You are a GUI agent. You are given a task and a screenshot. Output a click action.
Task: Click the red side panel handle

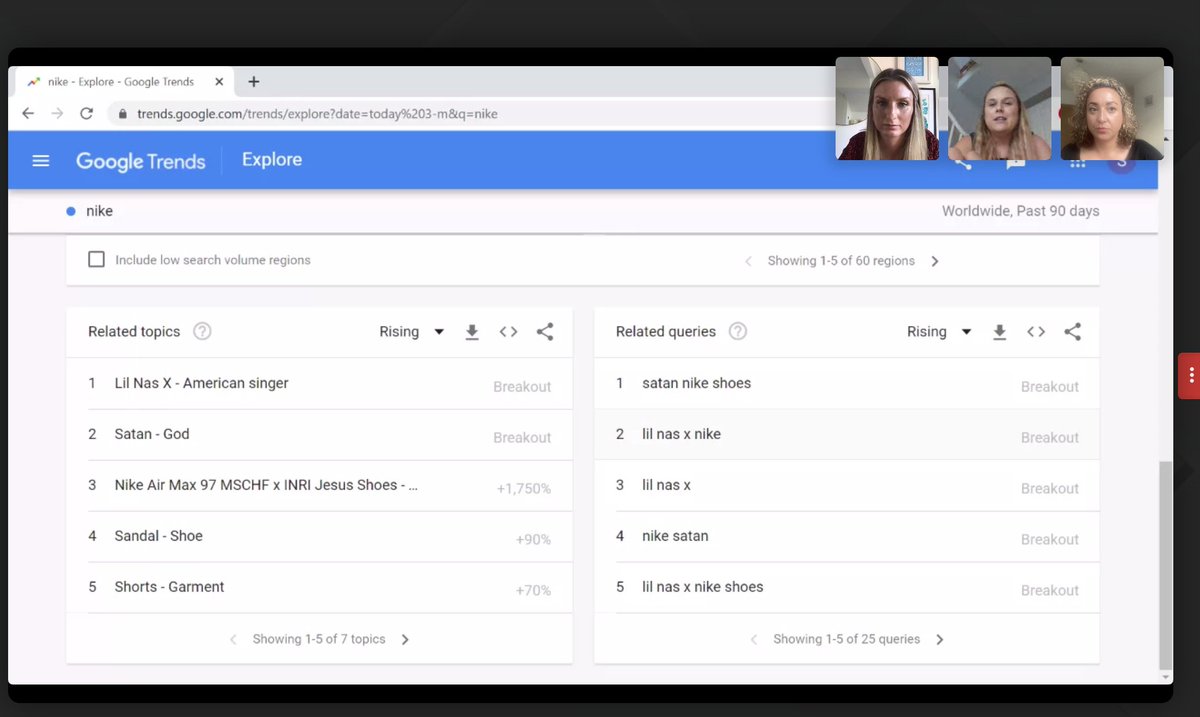(1190, 376)
